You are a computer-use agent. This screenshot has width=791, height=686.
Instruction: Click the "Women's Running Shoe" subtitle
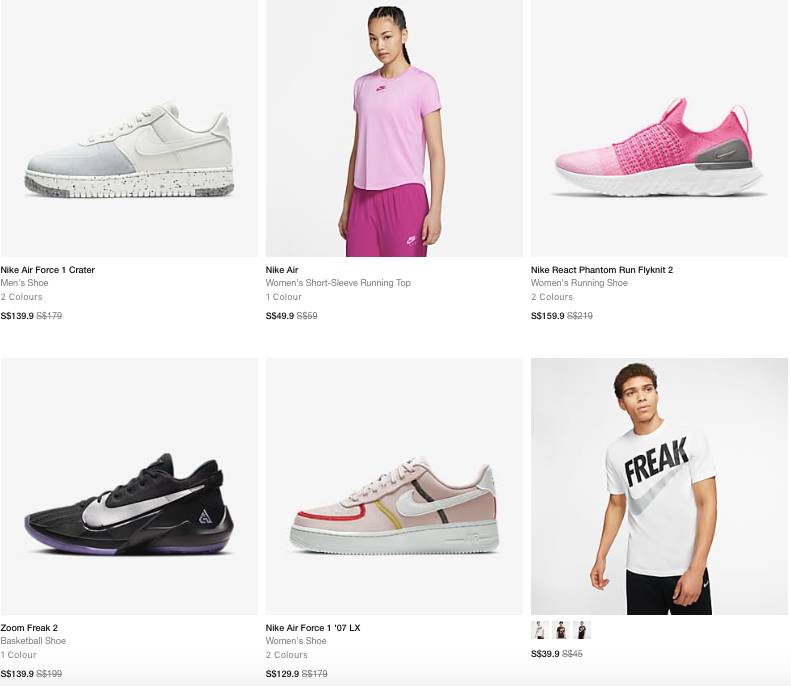coord(579,283)
